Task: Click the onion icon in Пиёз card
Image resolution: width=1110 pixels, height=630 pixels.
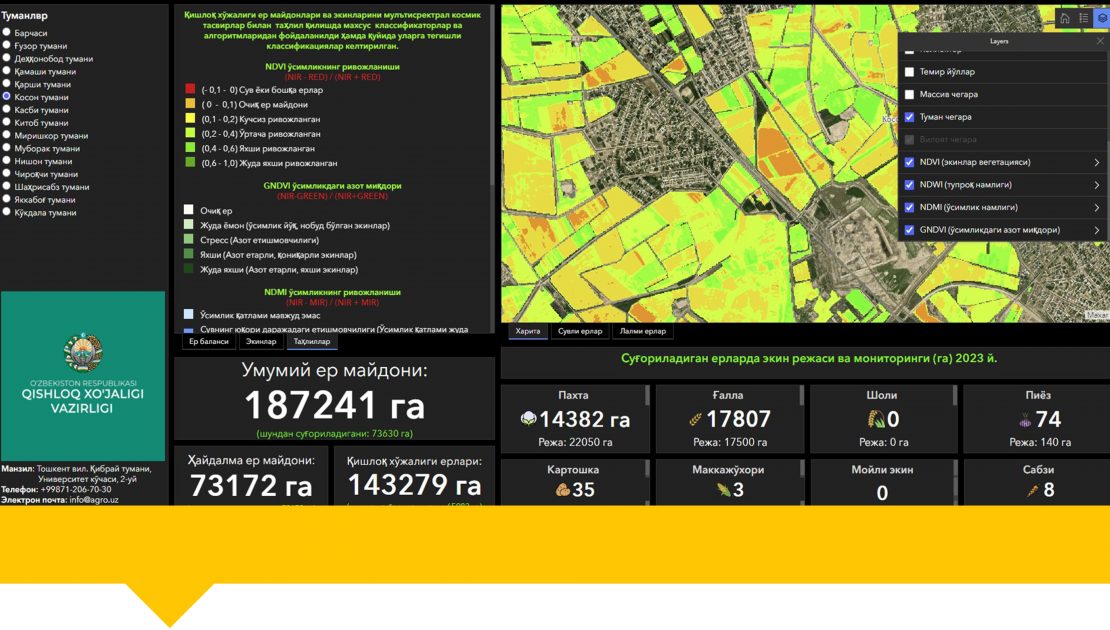Action: point(1023,419)
